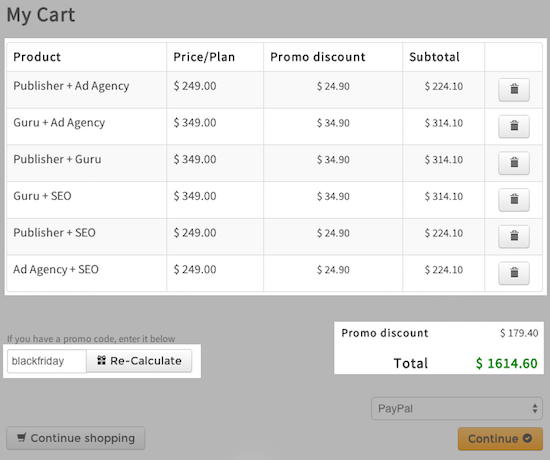The height and width of the screenshot is (460, 550).
Task: Remove Publisher + SEO from cart
Action: pos(514,236)
